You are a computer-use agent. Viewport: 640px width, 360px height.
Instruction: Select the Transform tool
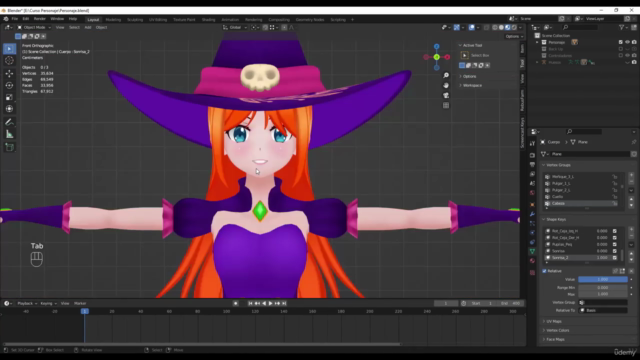tap(9, 109)
